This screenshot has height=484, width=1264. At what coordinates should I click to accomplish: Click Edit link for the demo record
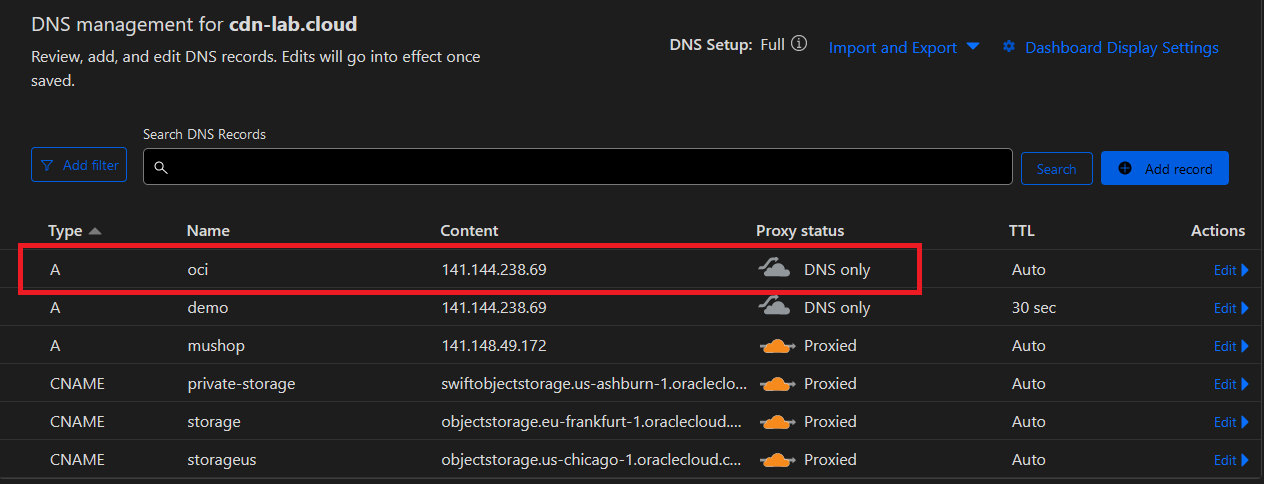click(x=1225, y=308)
